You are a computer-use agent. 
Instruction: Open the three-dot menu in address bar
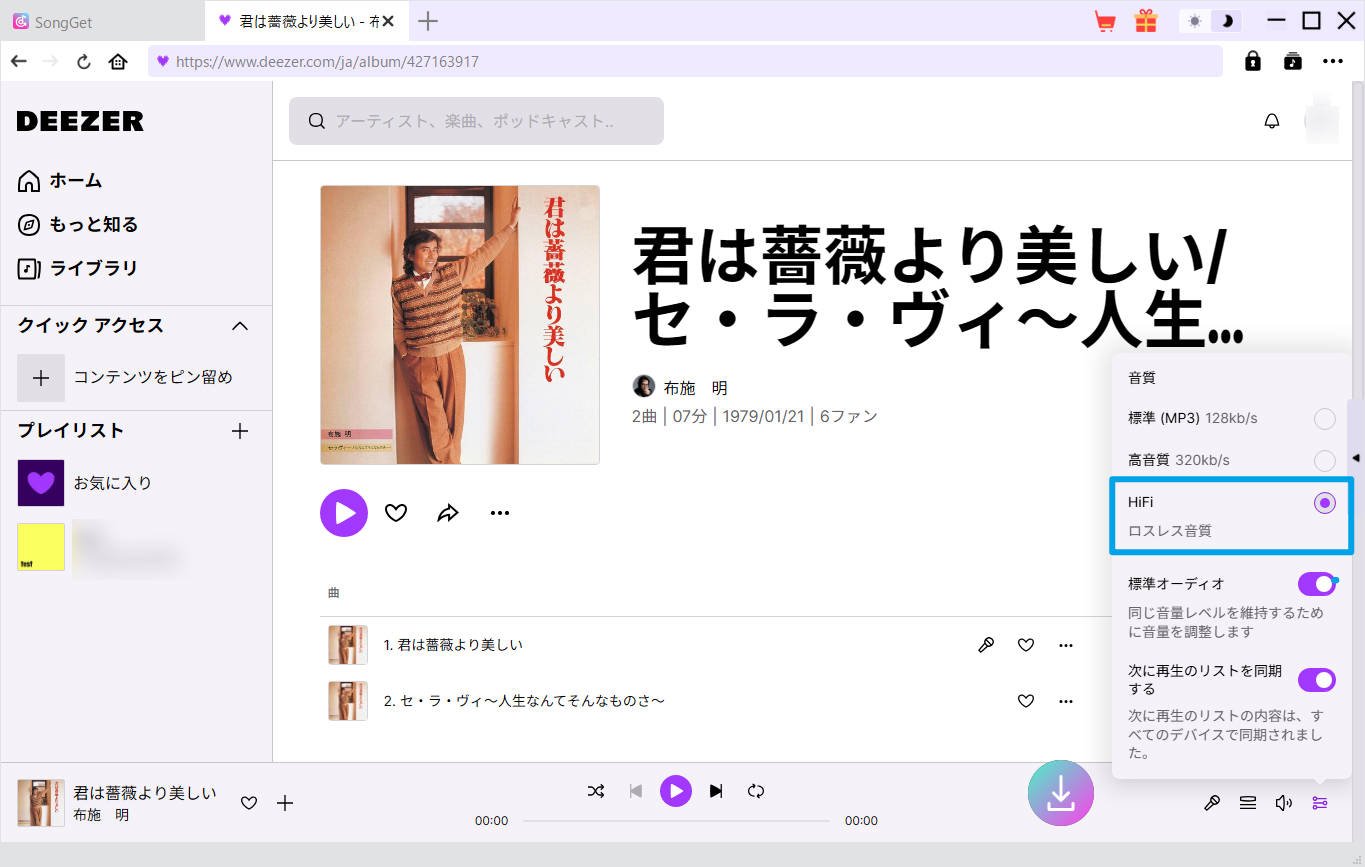(1333, 61)
